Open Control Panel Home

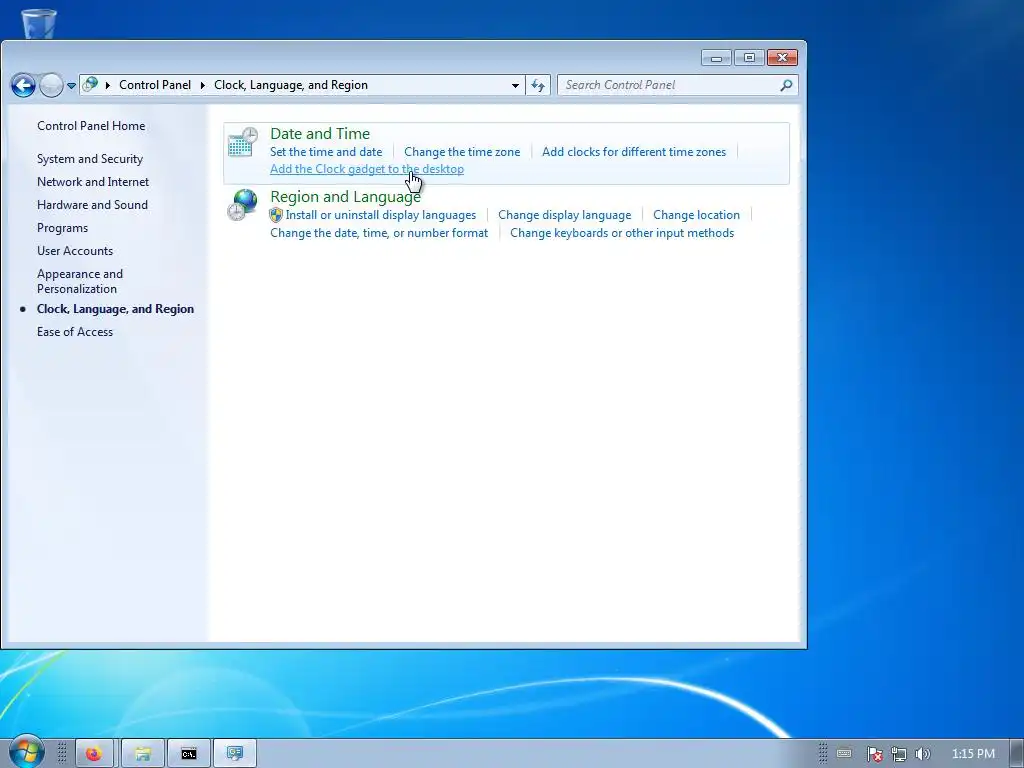click(x=91, y=126)
